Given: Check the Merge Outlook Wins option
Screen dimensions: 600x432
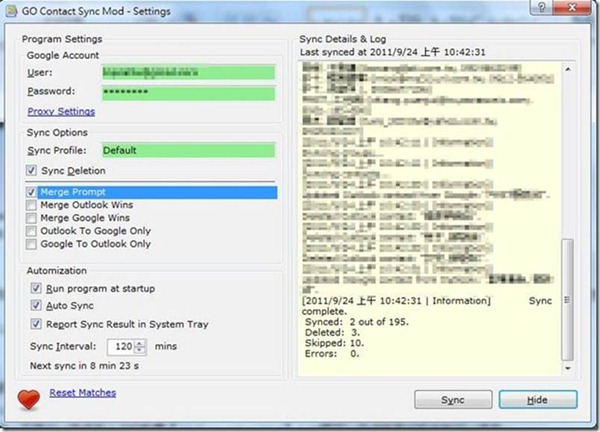Looking at the screenshot, I should [31, 205].
